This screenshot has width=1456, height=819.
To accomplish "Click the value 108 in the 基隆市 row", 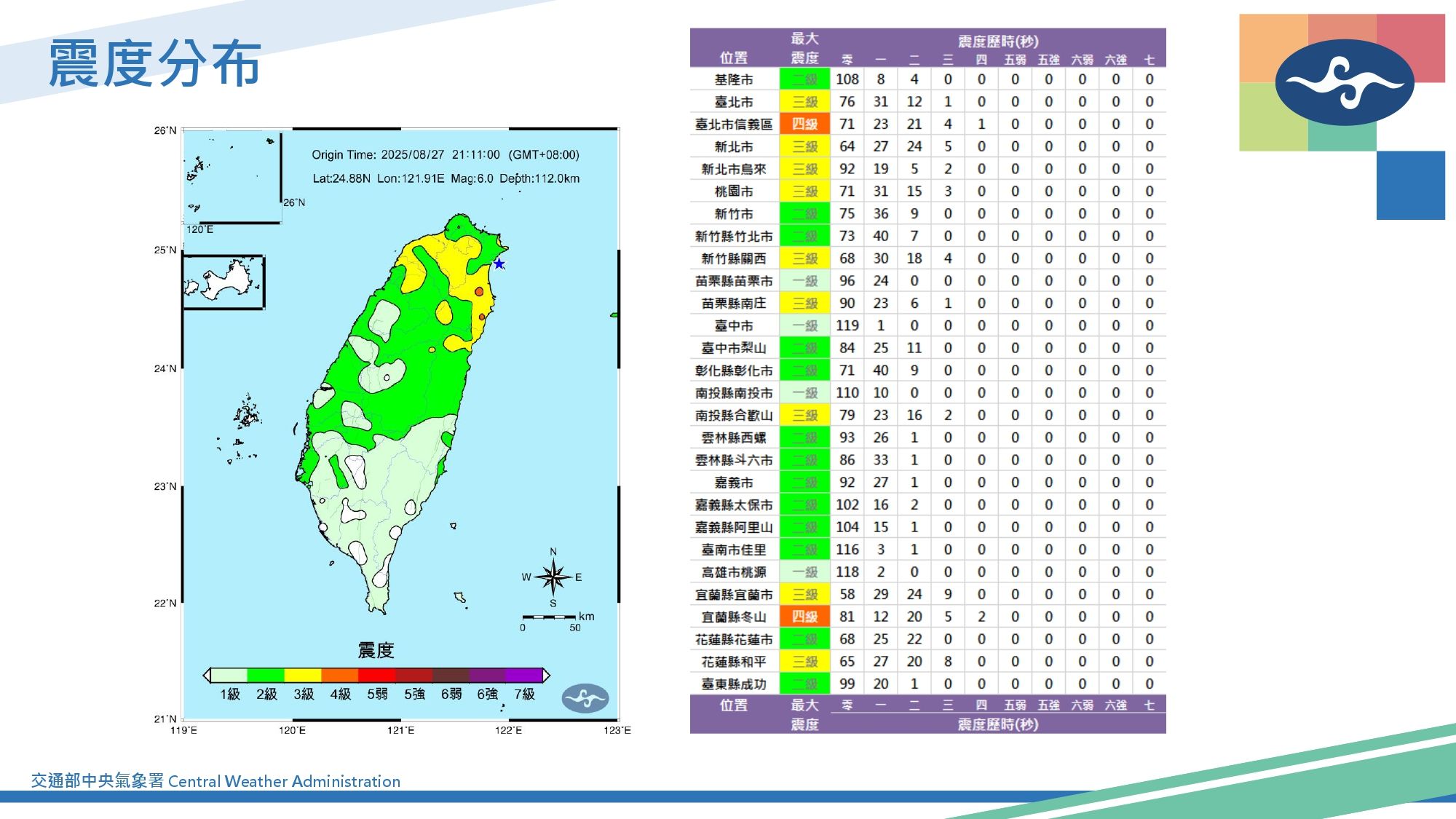I will pyautogui.click(x=847, y=79).
